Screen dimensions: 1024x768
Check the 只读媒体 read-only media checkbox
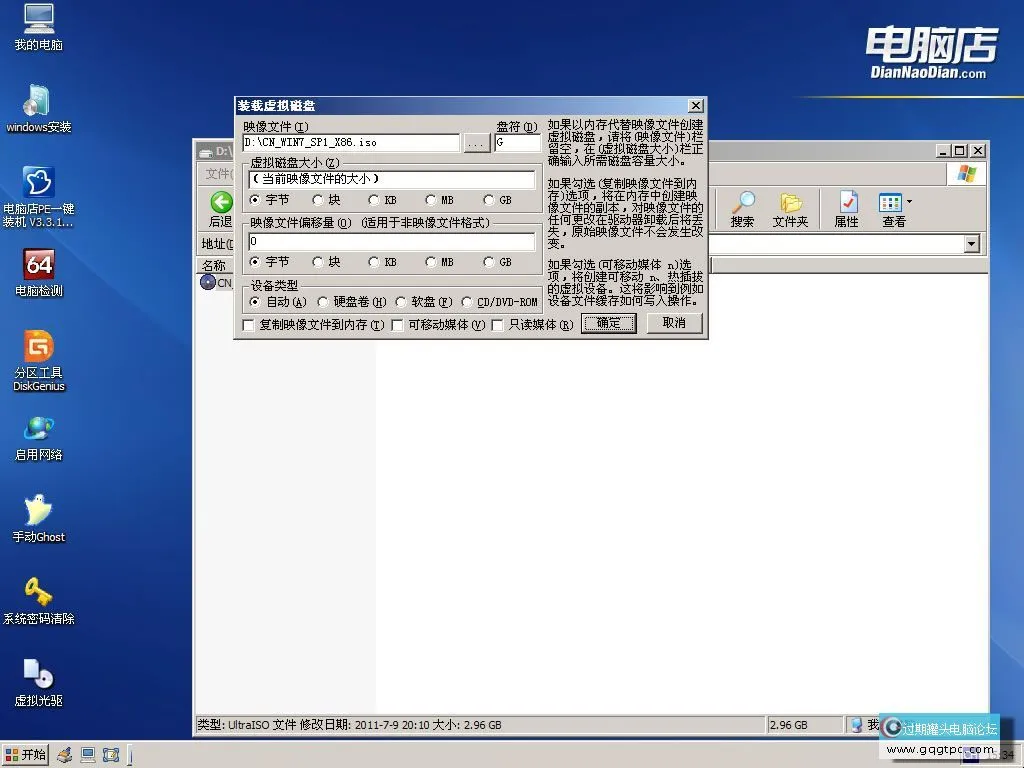(496, 326)
